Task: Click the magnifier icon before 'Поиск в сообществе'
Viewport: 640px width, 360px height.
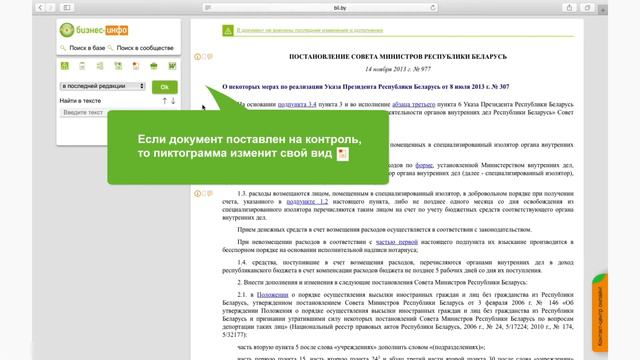Action: (x=110, y=48)
